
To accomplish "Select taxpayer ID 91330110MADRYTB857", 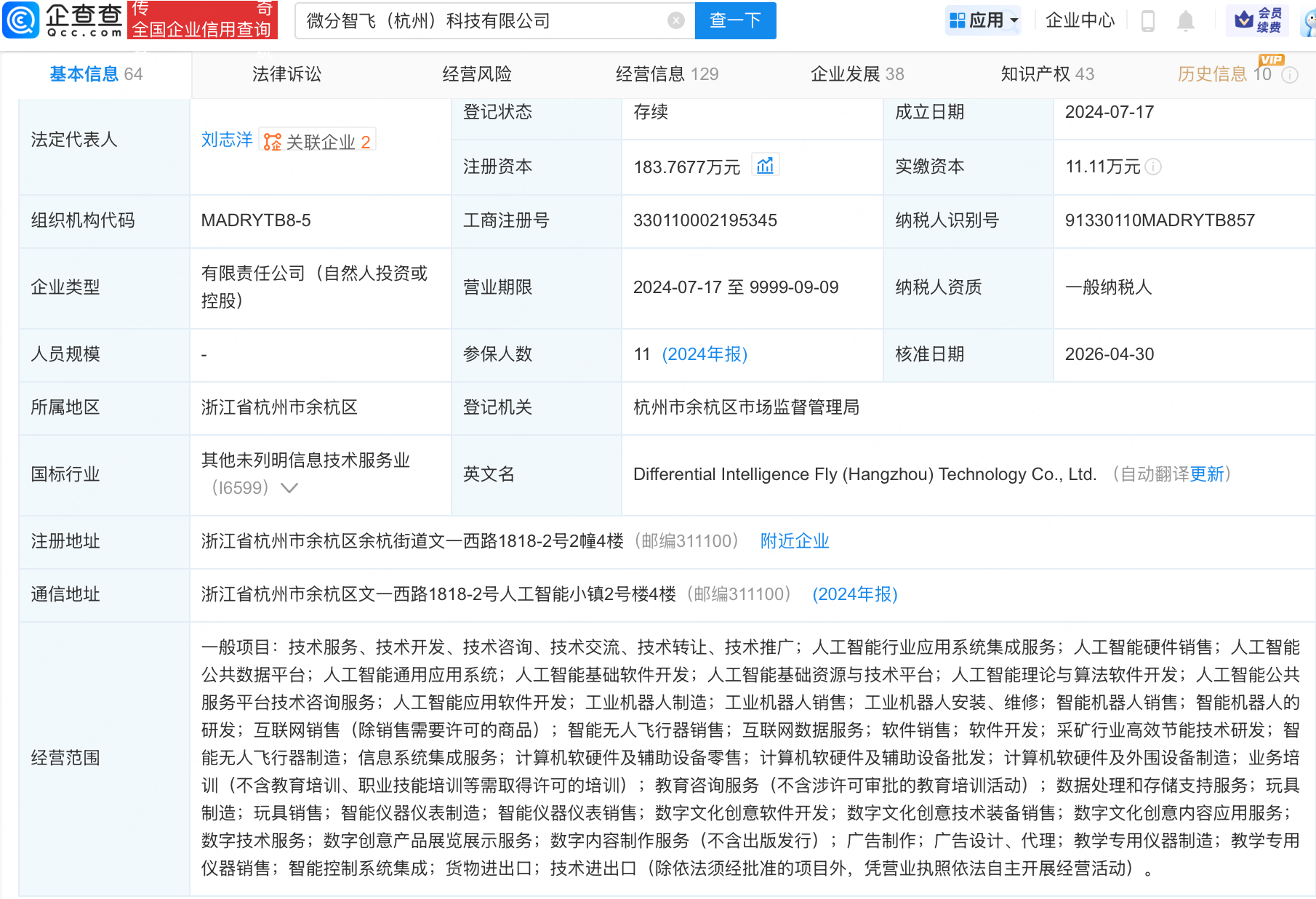I will (x=1160, y=220).
